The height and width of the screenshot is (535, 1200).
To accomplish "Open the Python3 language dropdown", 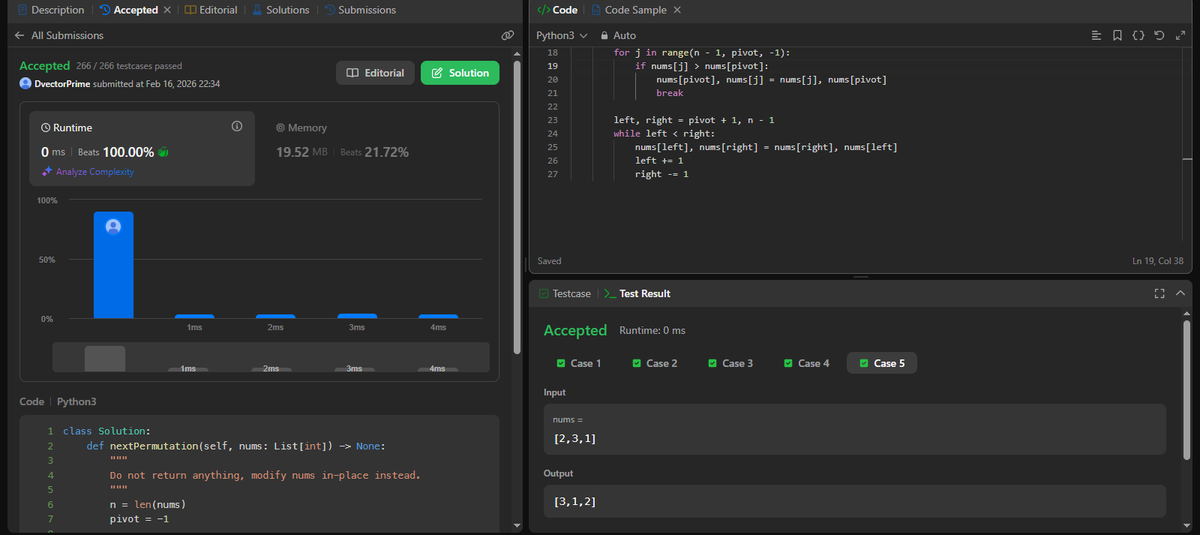I will click(x=561, y=35).
